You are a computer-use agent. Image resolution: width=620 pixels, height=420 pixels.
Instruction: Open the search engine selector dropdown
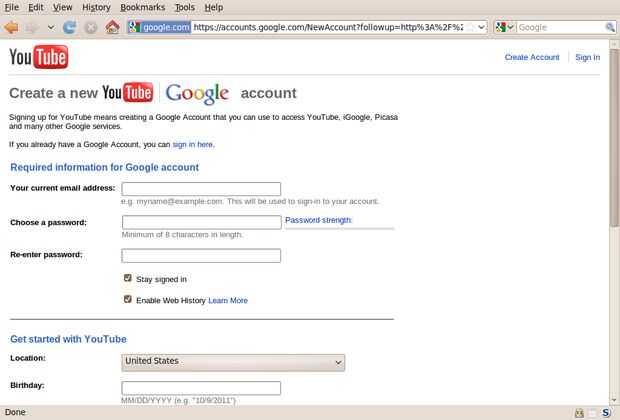(x=505, y=27)
